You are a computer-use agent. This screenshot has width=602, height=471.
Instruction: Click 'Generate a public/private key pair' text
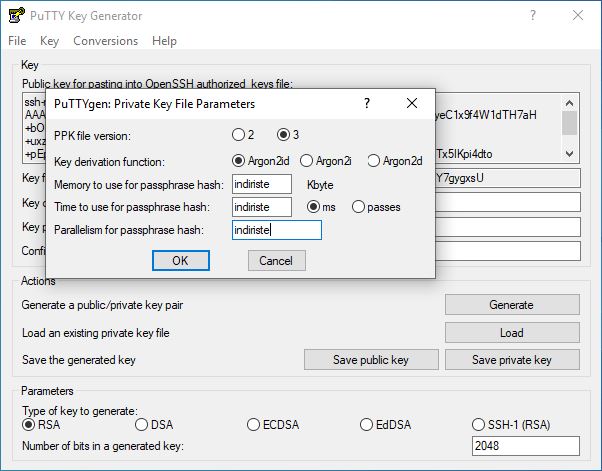[102, 305]
